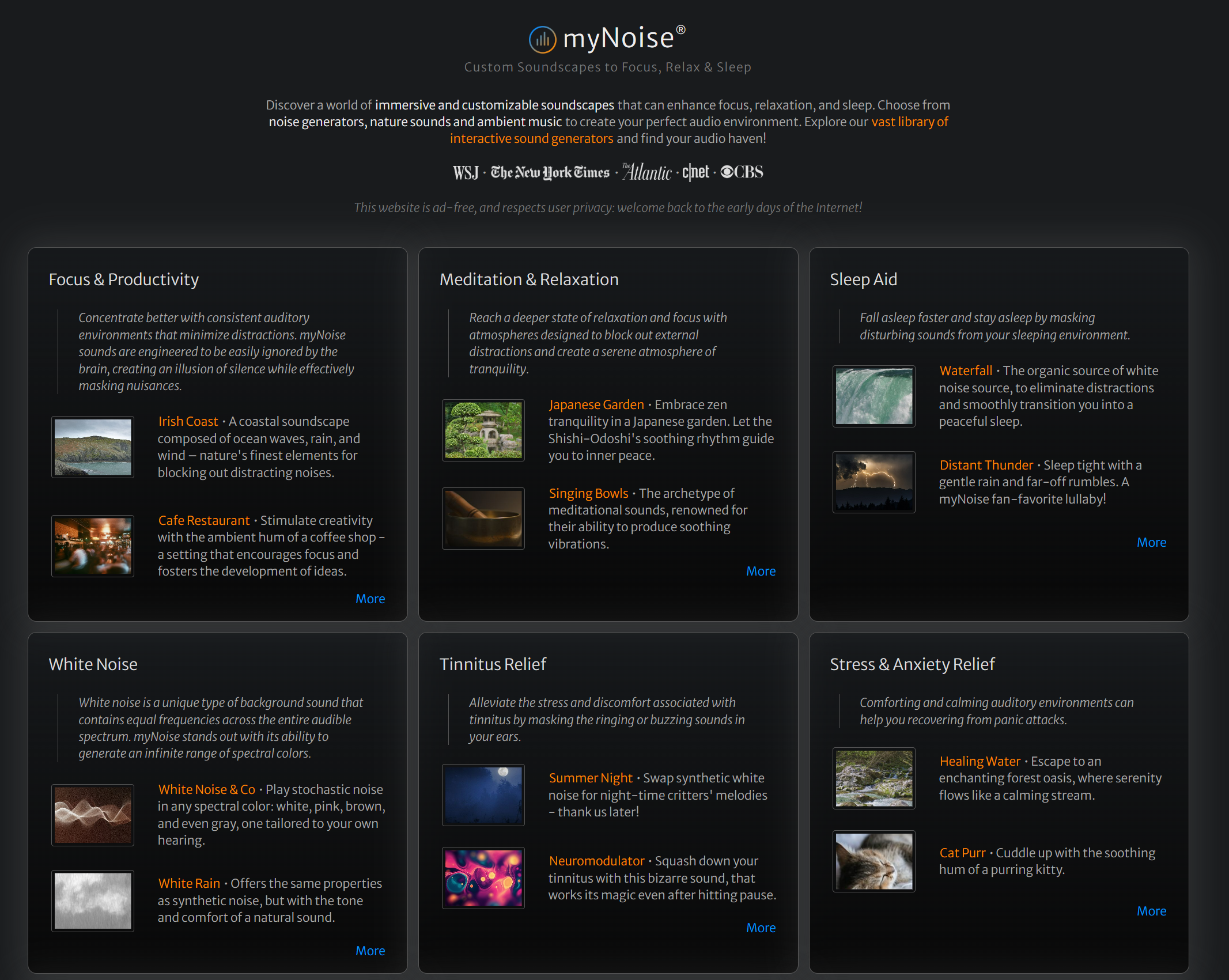The width and height of the screenshot is (1229, 980).
Task: Open the Cafe Restaurant thumbnail image
Action: pyautogui.click(x=93, y=546)
